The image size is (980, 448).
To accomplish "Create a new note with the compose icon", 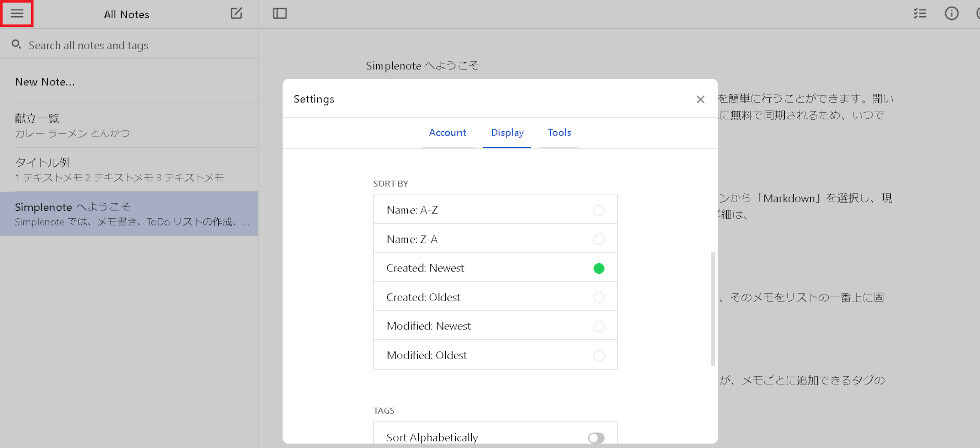I will [236, 14].
